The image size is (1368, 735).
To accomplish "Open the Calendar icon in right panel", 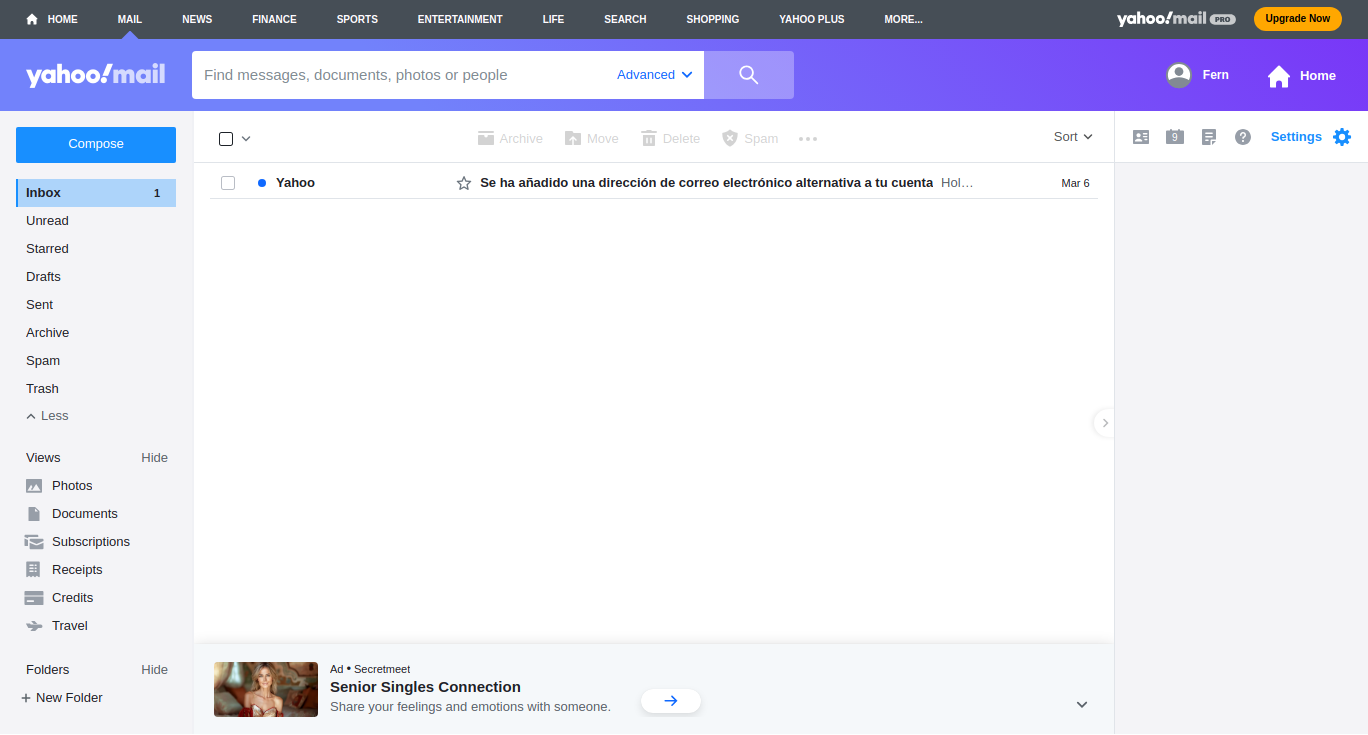I will [x=1175, y=137].
